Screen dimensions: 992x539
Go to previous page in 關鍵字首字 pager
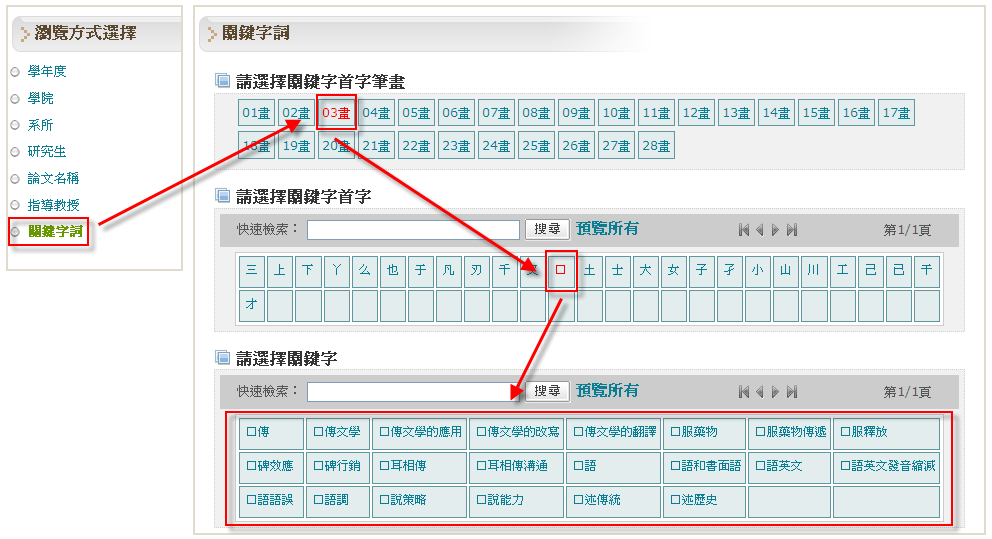coord(759,230)
